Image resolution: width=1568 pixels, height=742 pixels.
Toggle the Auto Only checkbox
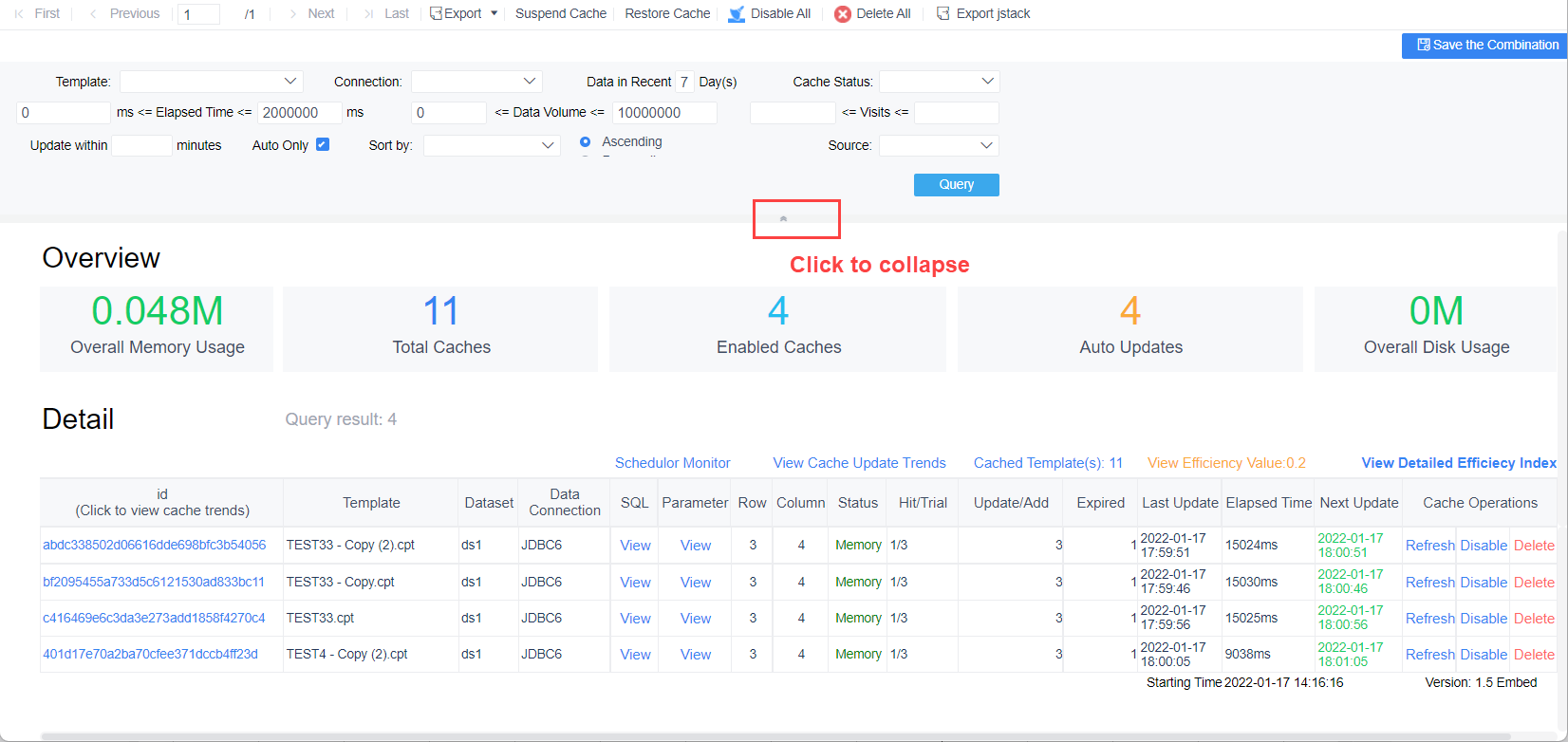pos(323,144)
